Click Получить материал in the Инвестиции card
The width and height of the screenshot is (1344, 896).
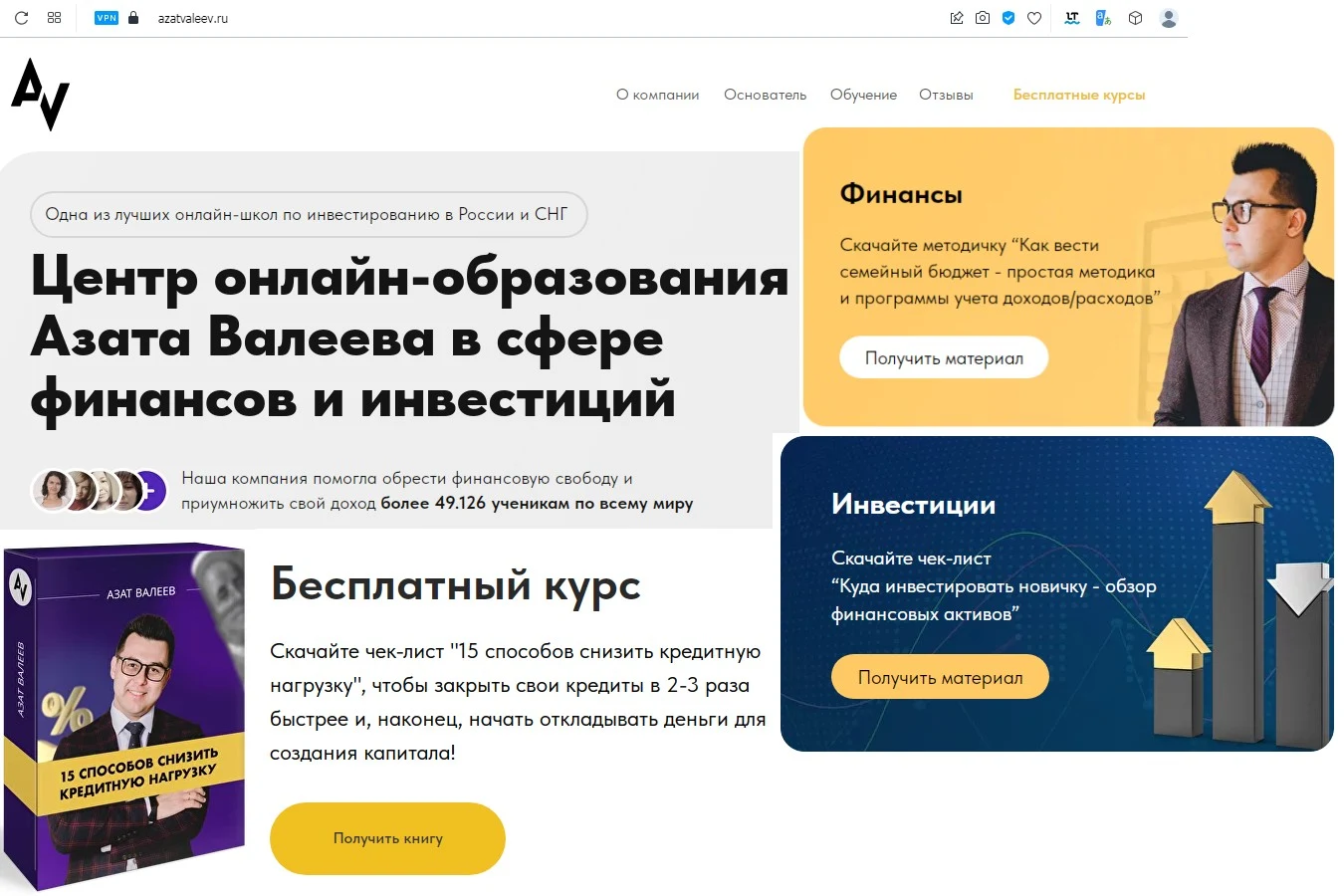[940, 678]
